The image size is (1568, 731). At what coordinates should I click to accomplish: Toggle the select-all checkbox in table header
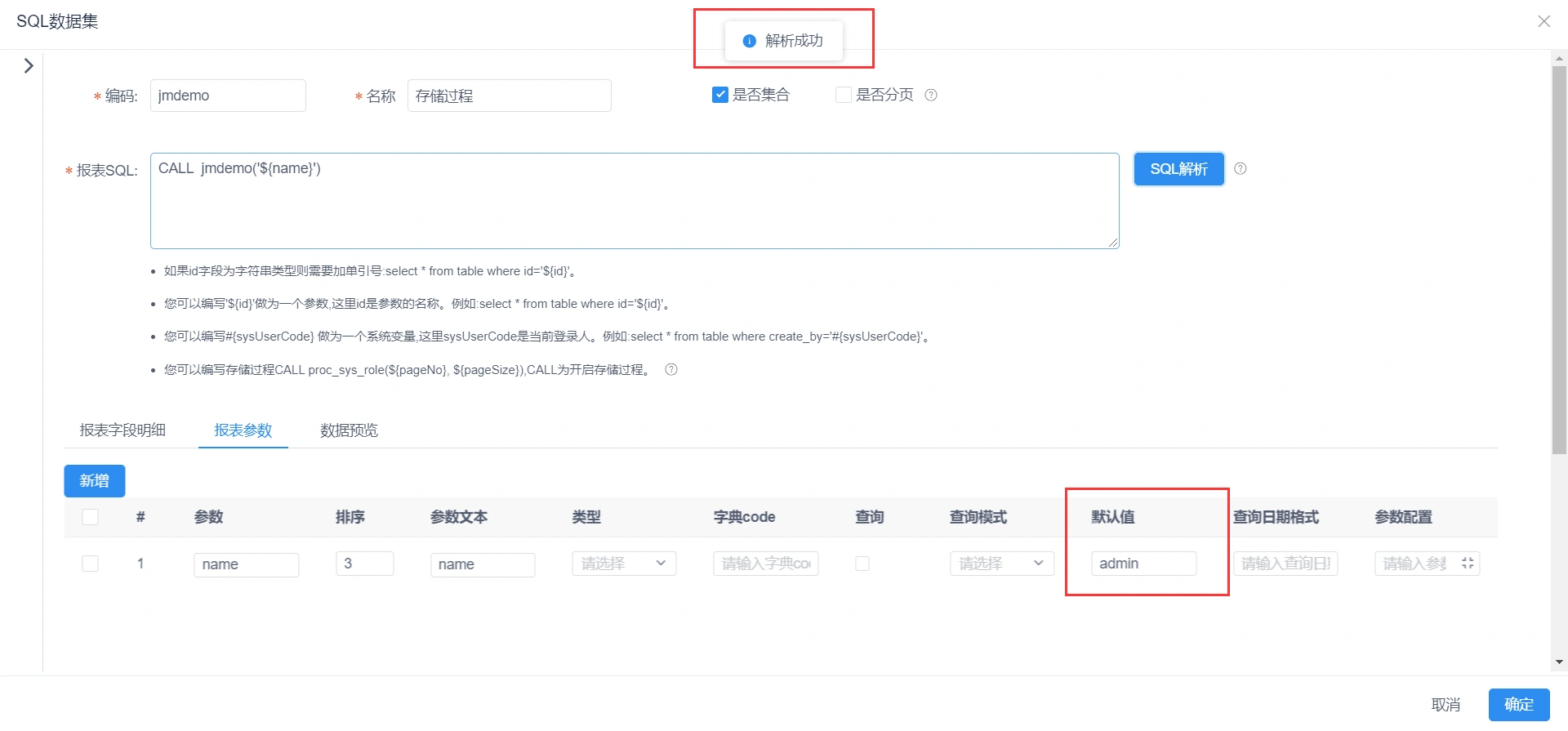(91, 517)
